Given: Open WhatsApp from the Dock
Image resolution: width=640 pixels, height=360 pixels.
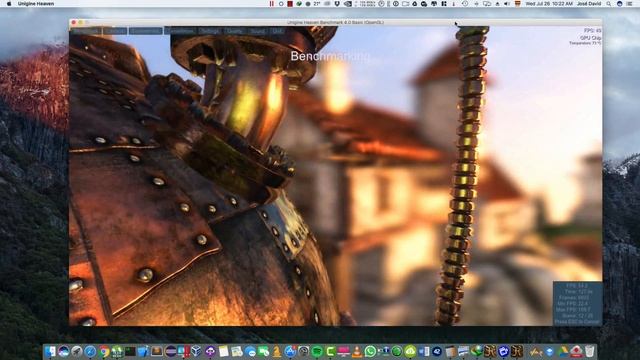Looking at the screenshot, I should pyautogui.click(x=370, y=351).
